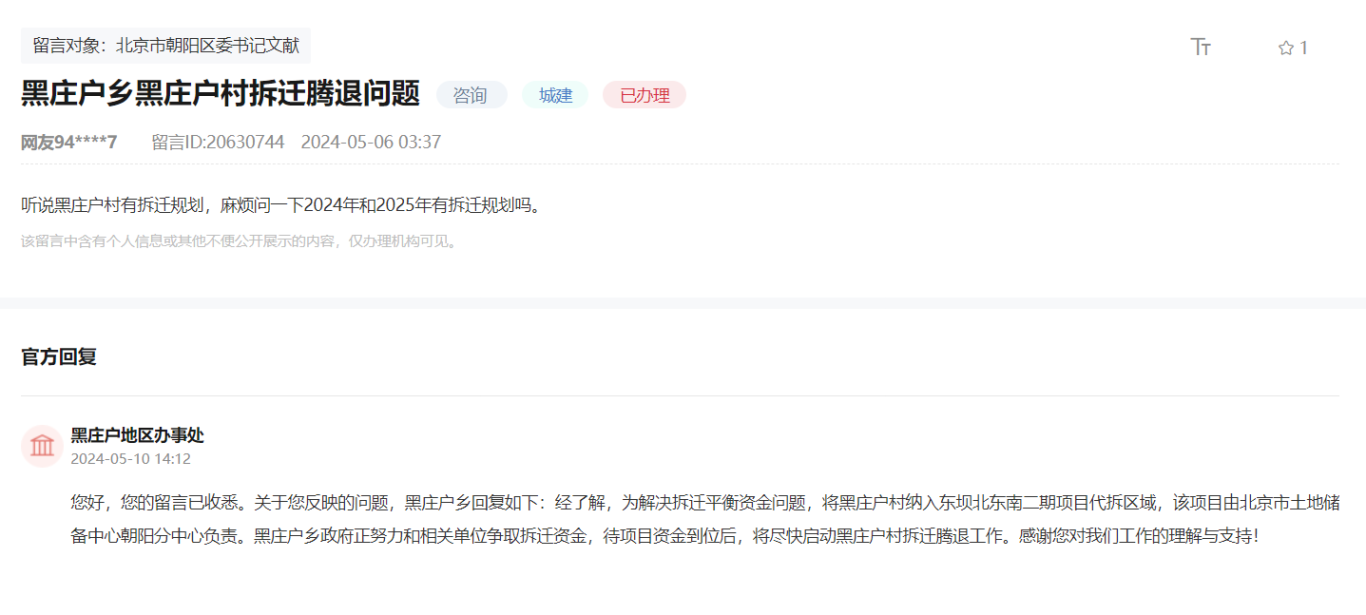
Task: Click the red institution avatar icon
Action: pyautogui.click(x=42, y=446)
